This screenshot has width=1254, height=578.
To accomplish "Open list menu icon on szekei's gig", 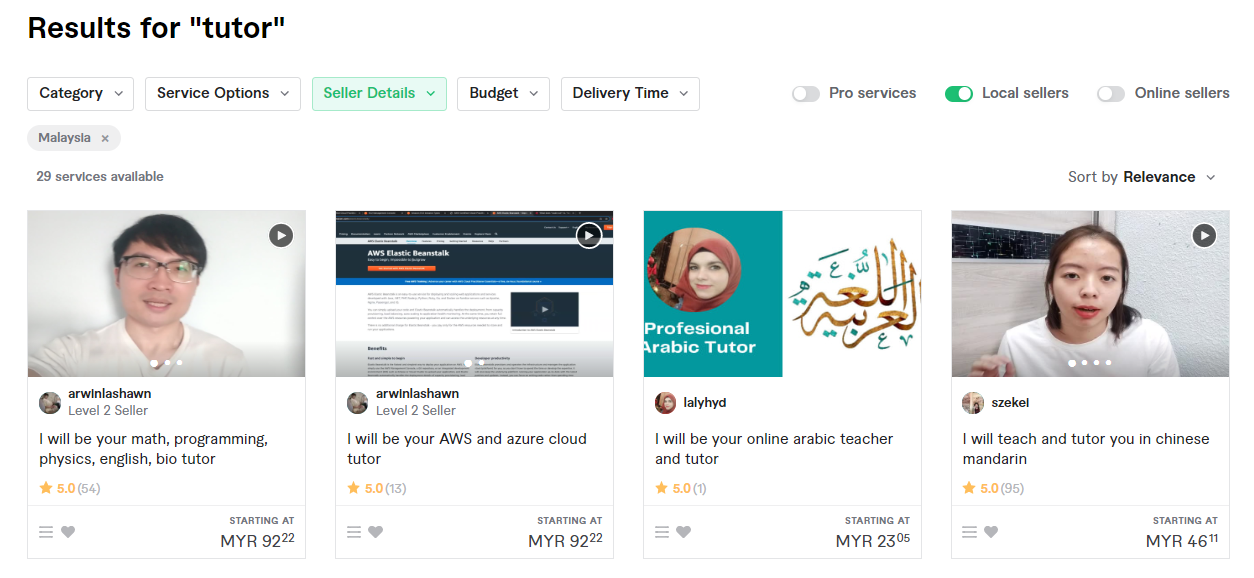I will pos(969,532).
